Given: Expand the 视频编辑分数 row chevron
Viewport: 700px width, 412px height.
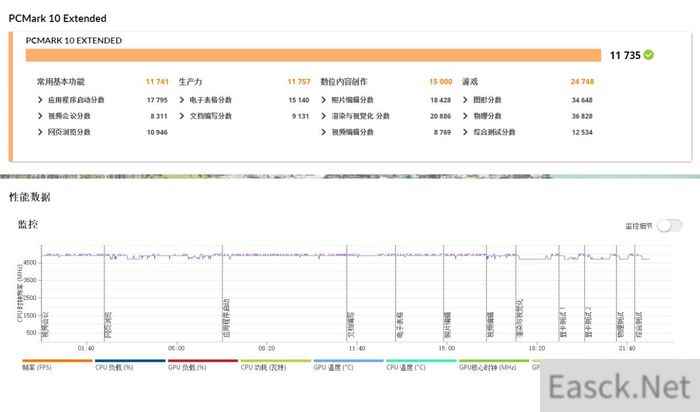Looking at the screenshot, I should (x=324, y=132).
